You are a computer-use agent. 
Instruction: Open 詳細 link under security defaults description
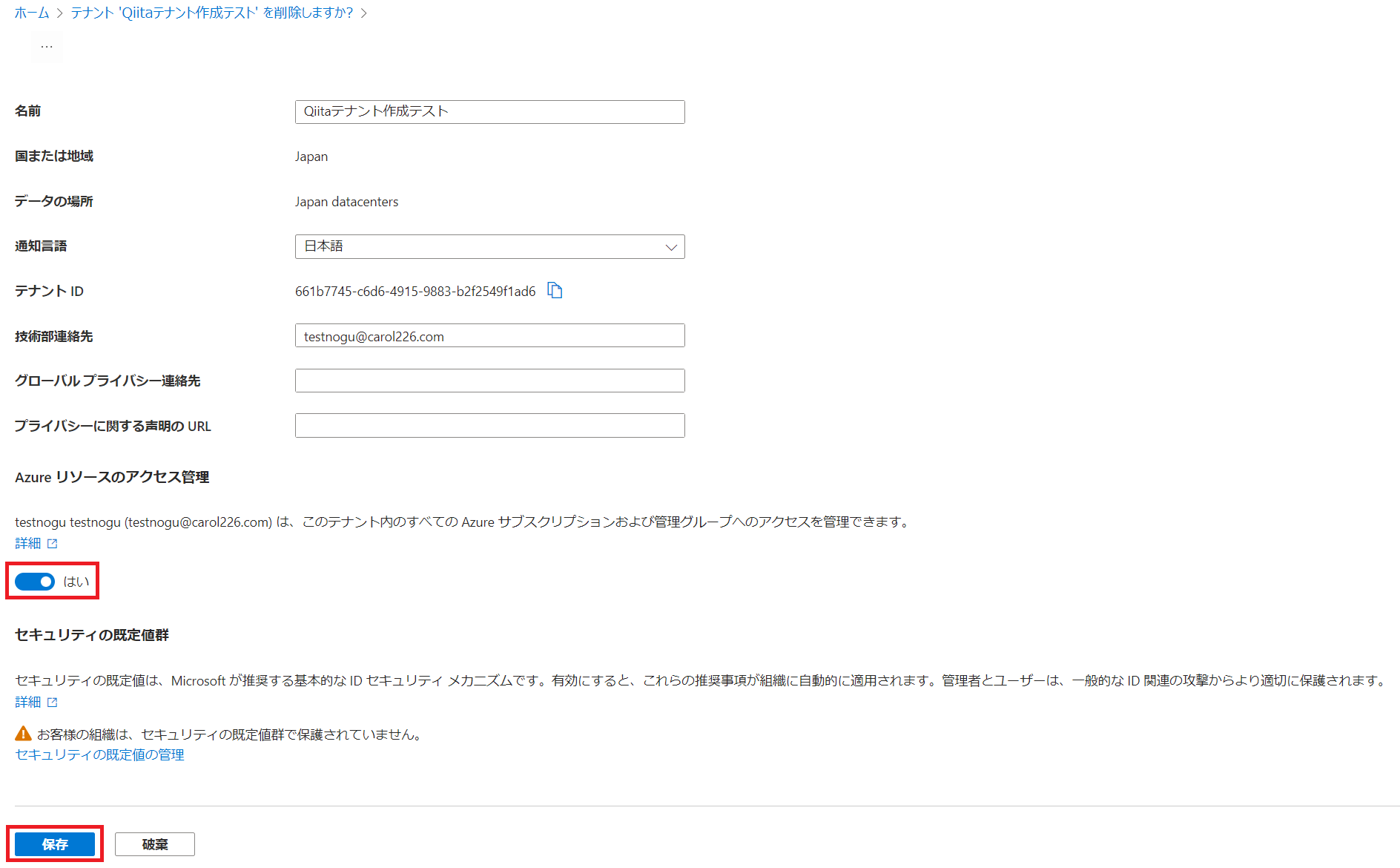pos(28,703)
